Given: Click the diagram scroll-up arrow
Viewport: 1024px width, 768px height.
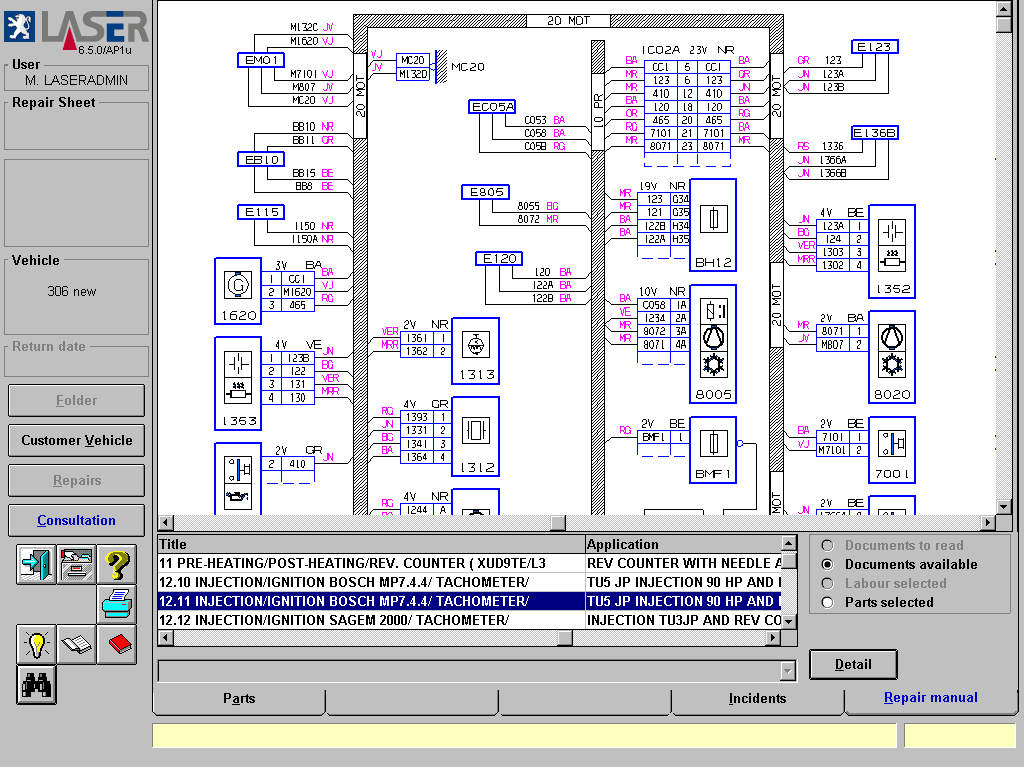Looking at the screenshot, I should pyautogui.click(x=1004, y=8).
